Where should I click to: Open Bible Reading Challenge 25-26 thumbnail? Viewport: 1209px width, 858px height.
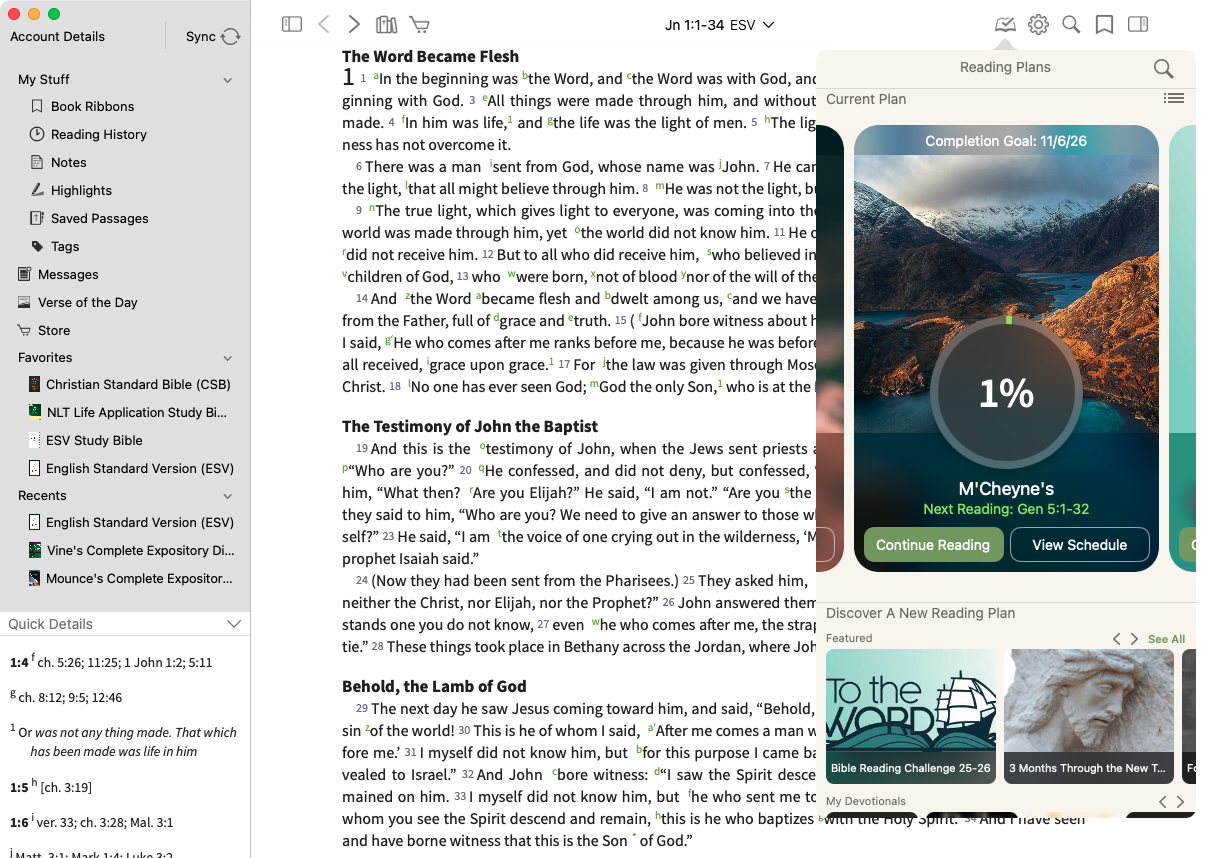click(910, 715)
